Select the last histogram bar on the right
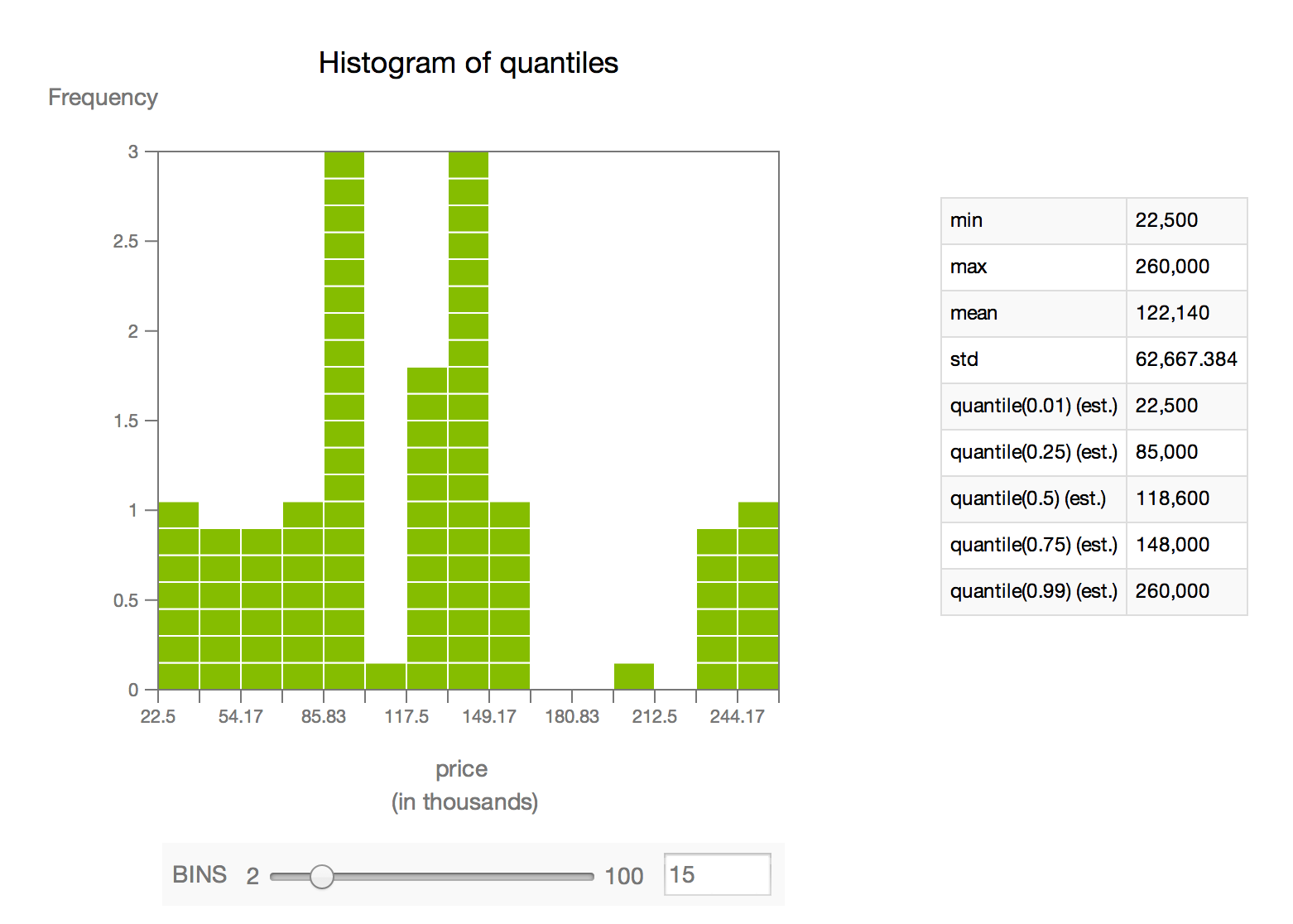The image size is (1293, 924). [x=758, y=596]
